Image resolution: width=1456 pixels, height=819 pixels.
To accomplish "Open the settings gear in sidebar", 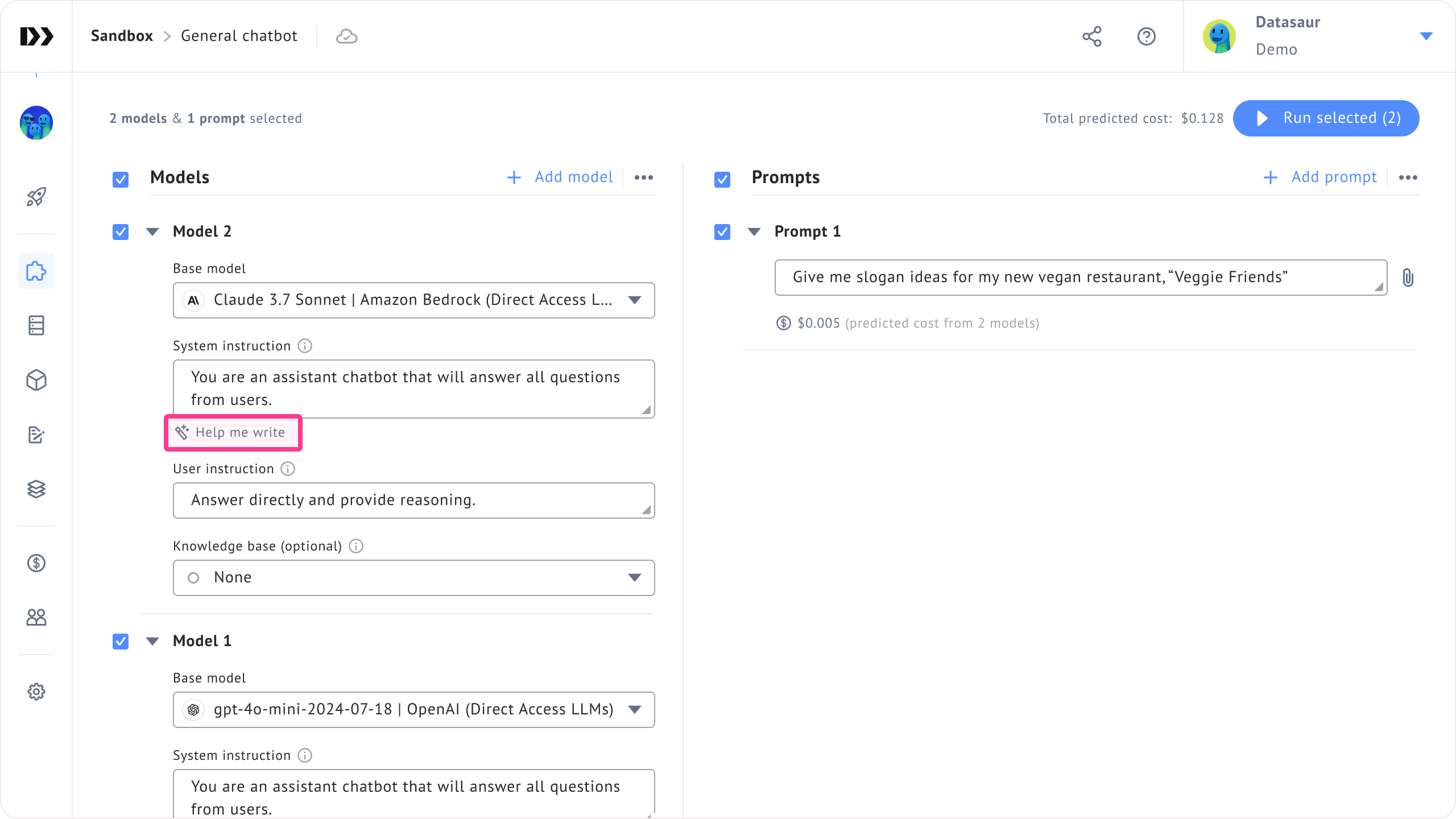I will click(36, 692).
